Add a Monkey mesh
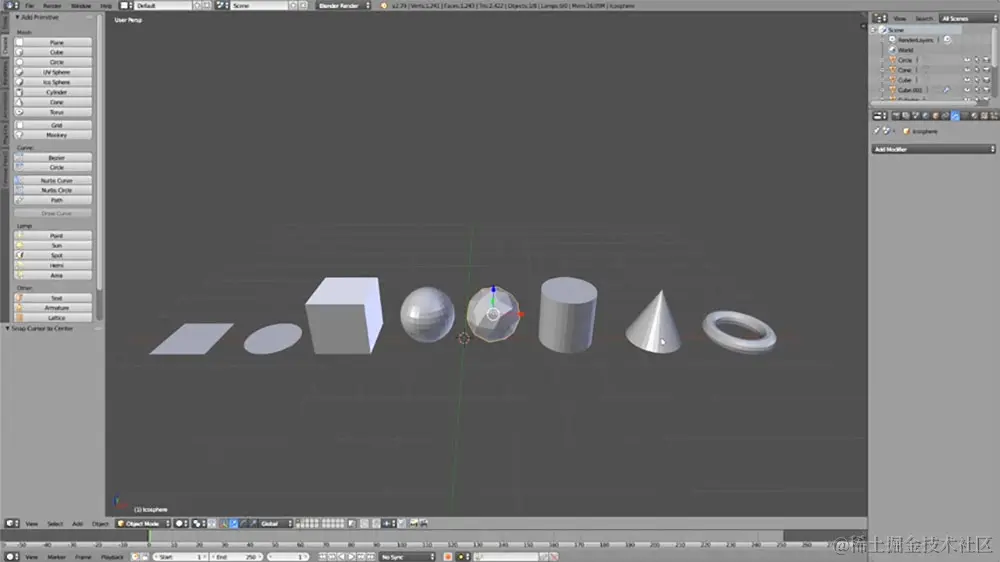The image size is (1000, 562). pos(53,135)
